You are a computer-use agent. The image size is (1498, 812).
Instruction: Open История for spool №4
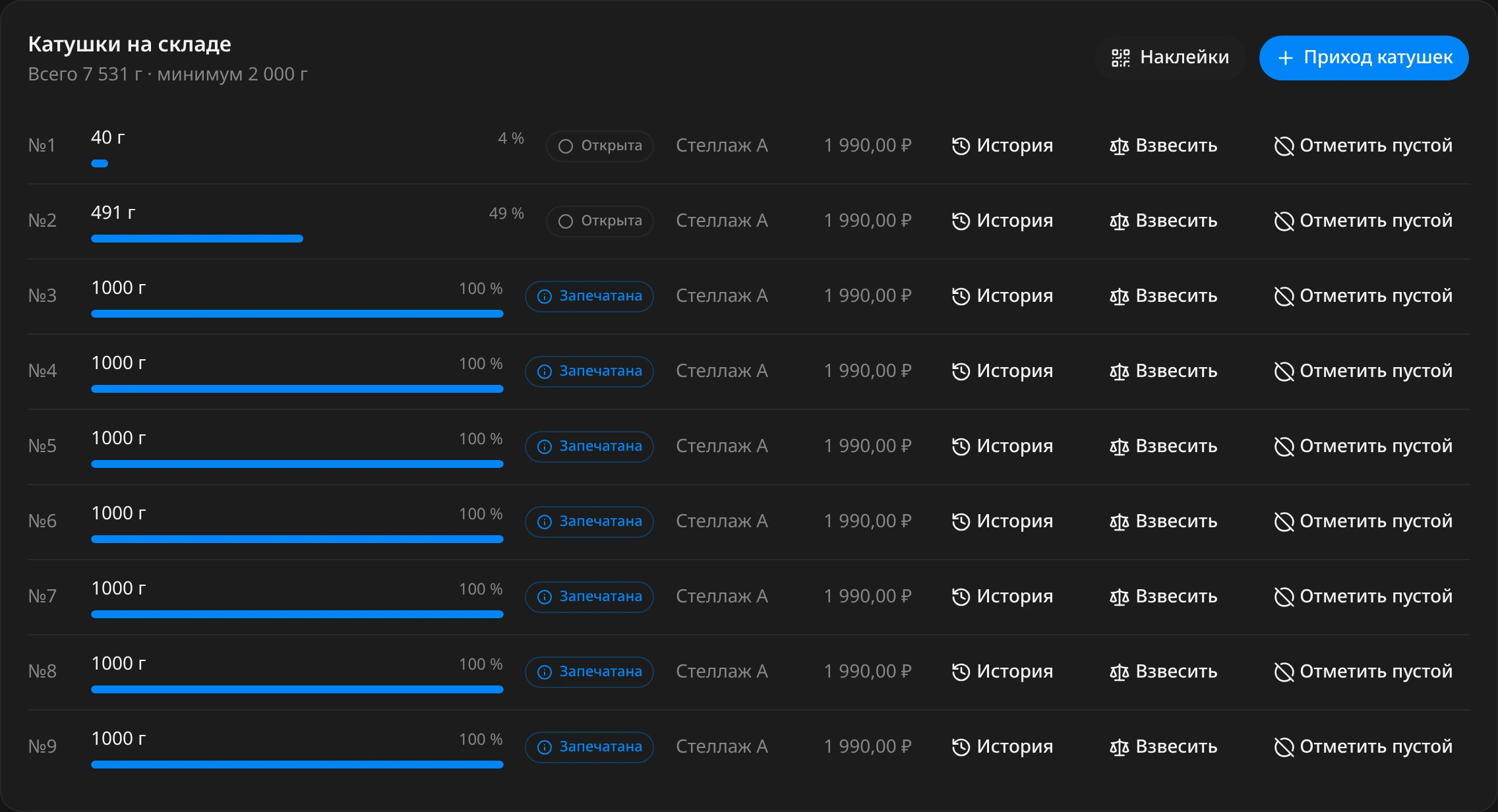tap(1002, 371)
